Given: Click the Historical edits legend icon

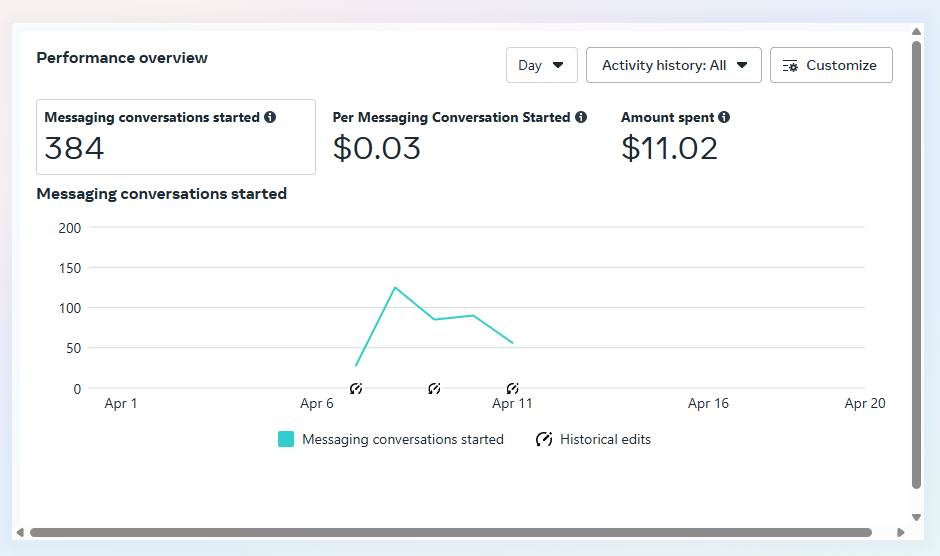Looking at the screenshot, I should [x=544, y=439].
